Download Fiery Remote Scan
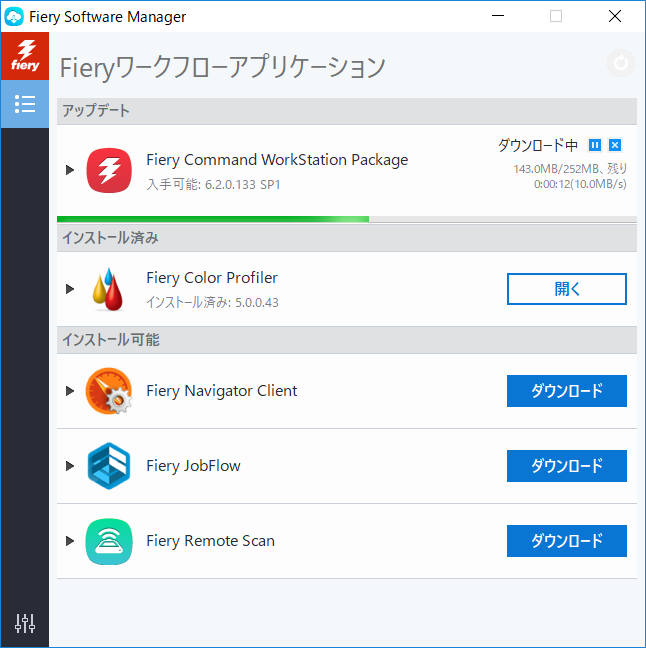 coord(567,541)
